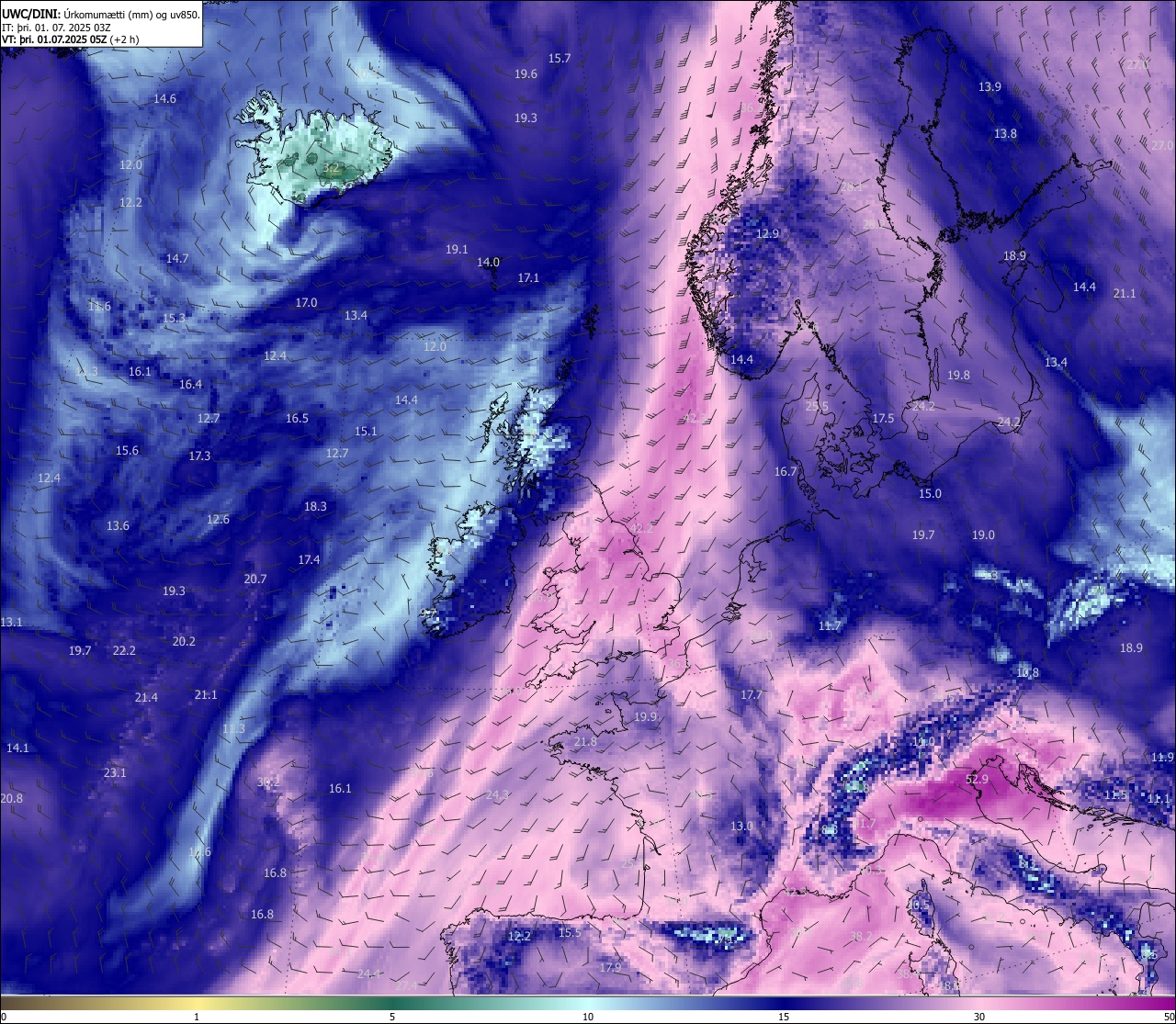Click the value "14.7" southwest of Iceland

click(x=177, y=258)
